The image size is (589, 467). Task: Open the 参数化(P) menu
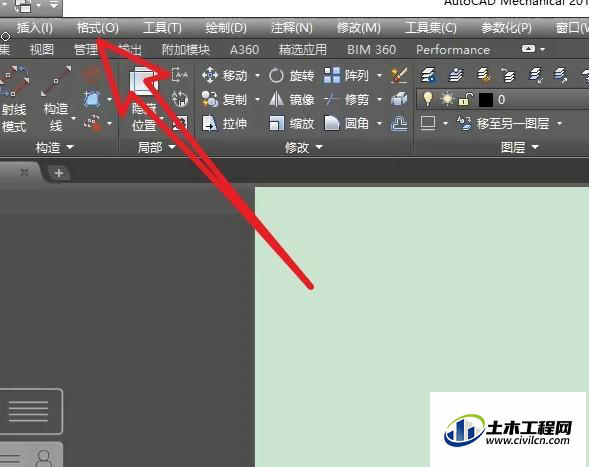tap(506, 28)
